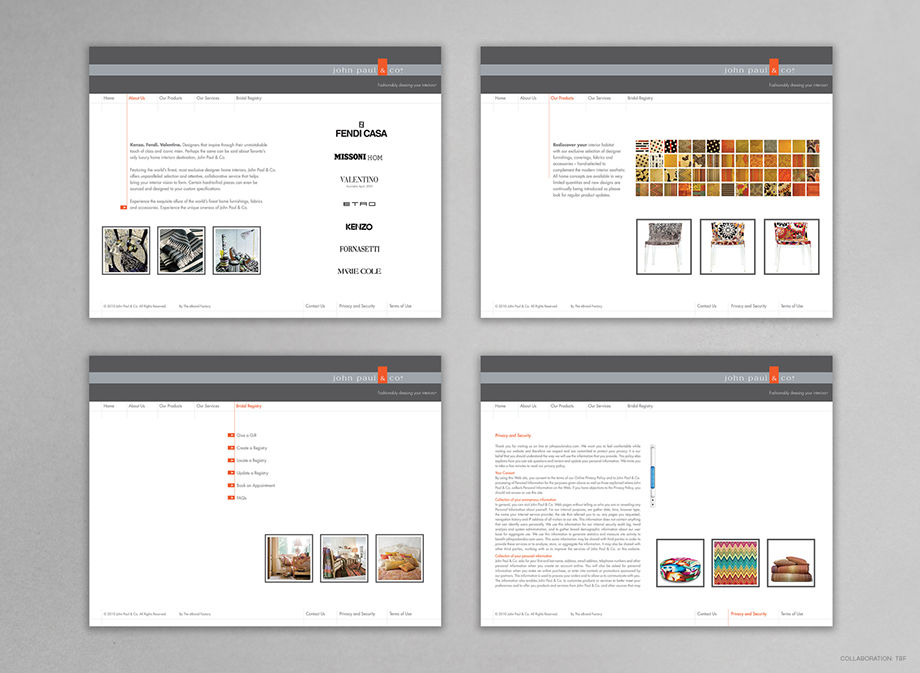Click the Valentino brand logo
Viewport: 920px width, 673px height.
point(359,180)
